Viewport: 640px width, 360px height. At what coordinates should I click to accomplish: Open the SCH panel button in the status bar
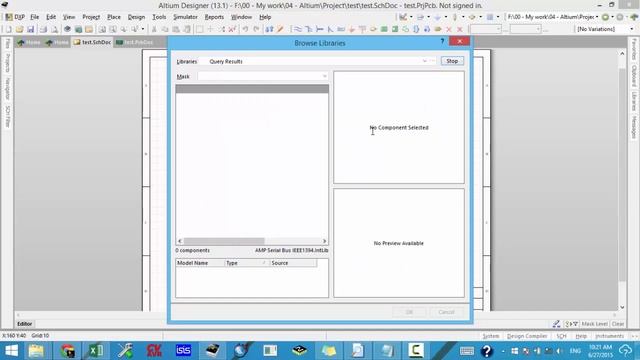point(561,336)
